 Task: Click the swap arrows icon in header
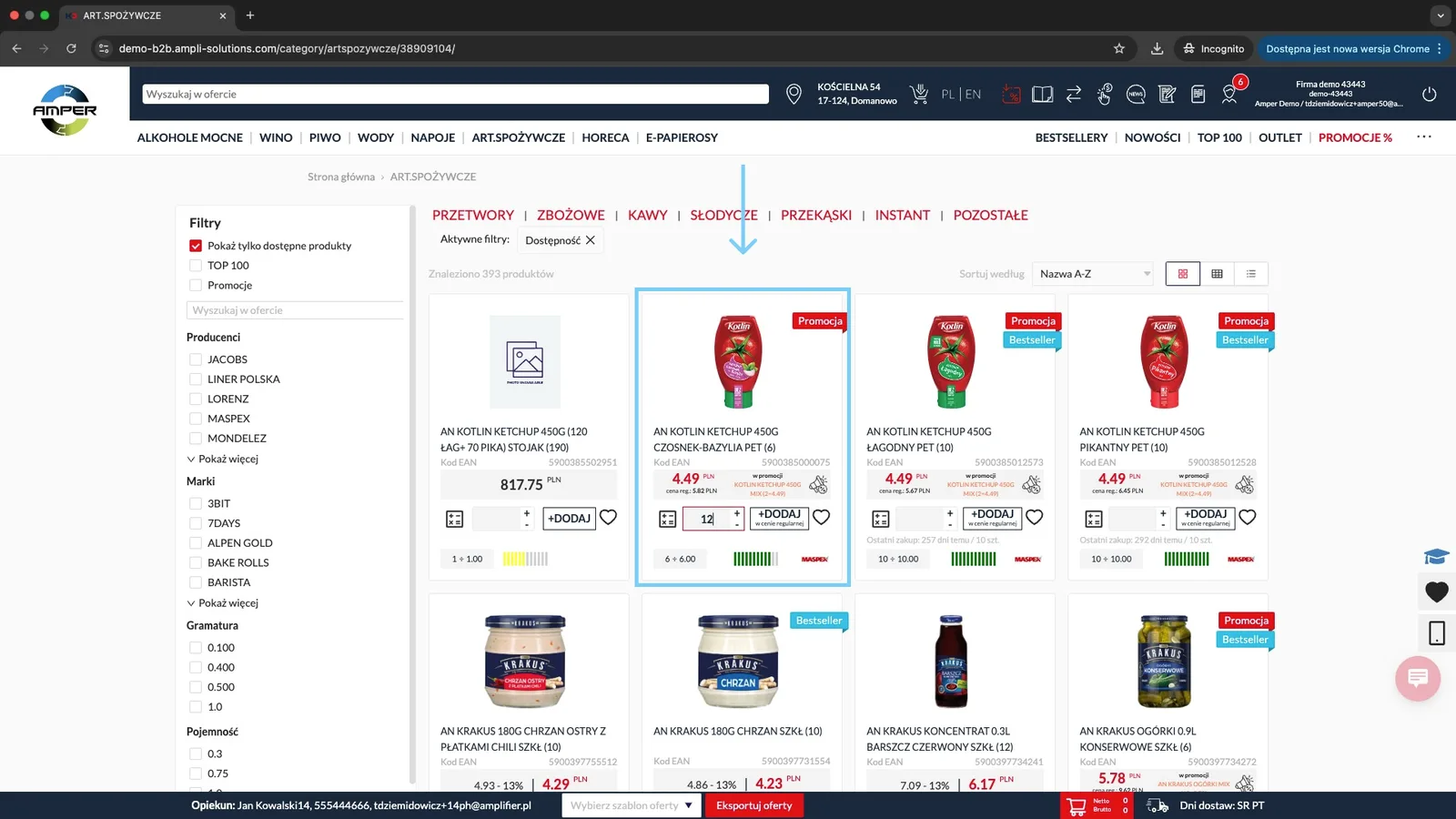pos(1074,94)
